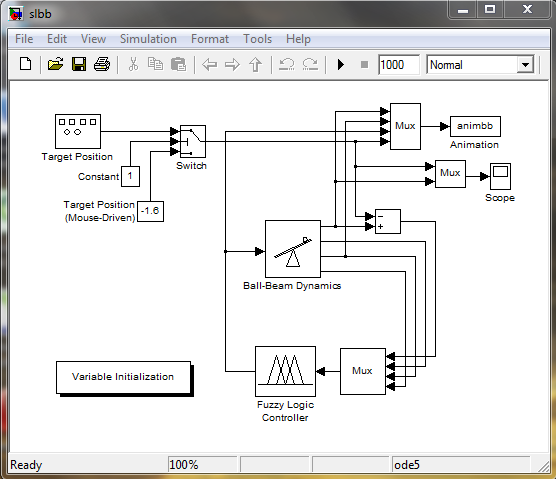Image resolution: width=556 pixels, height=479 pixels.
Task: Click the Scope block label
Action: (500, 198)
